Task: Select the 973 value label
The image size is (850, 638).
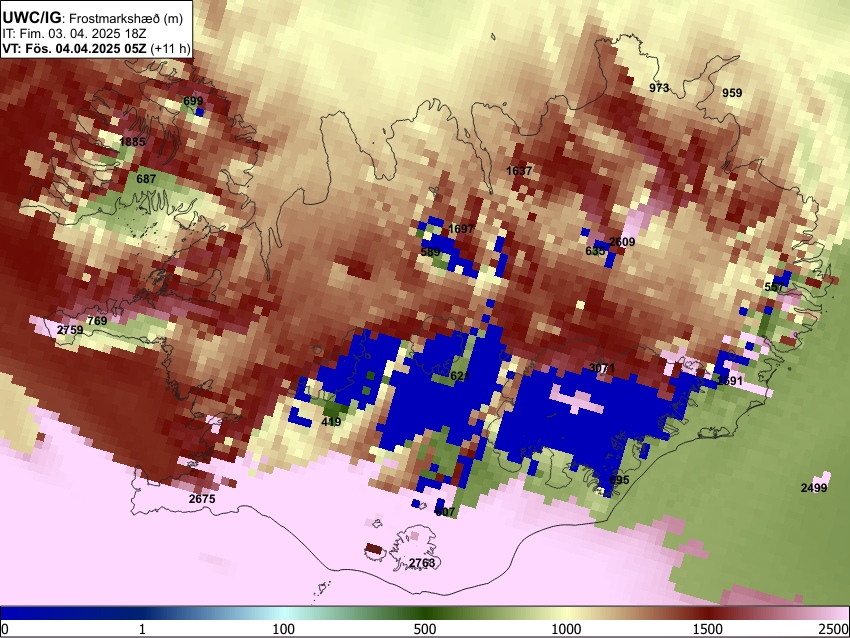Action: pos(659,88)
